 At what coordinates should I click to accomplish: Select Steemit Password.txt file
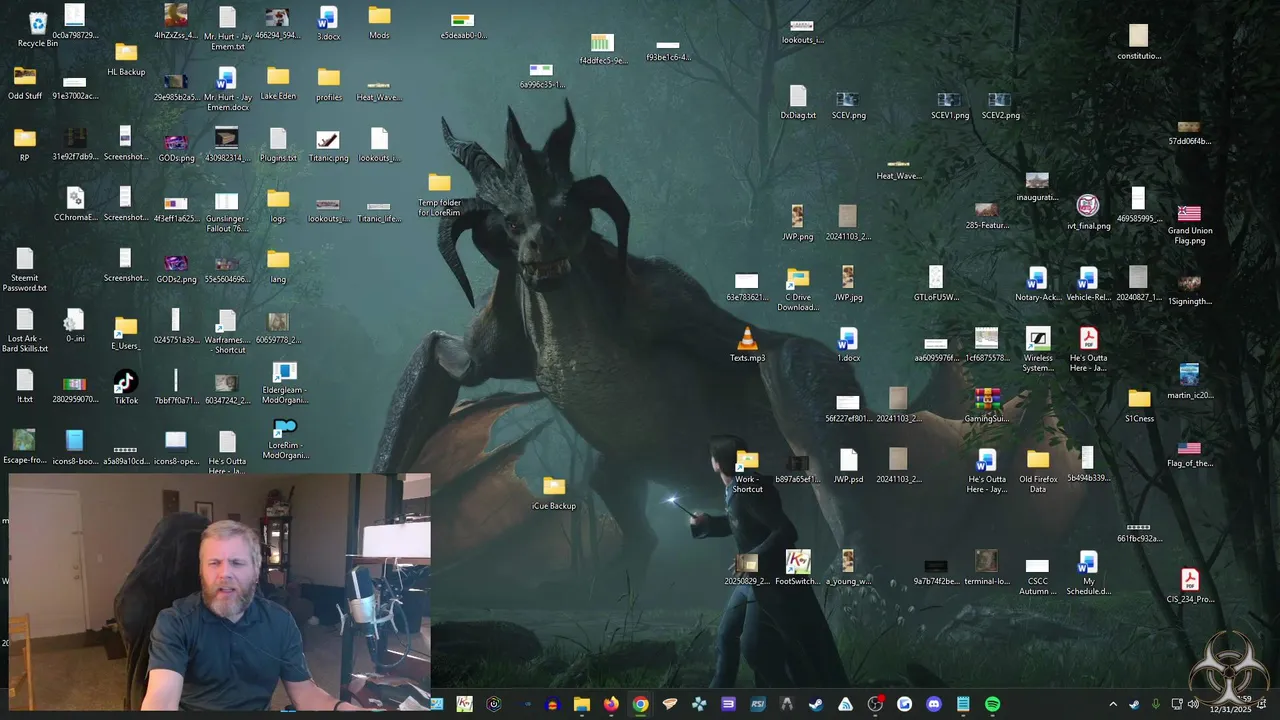click(25, 271)
